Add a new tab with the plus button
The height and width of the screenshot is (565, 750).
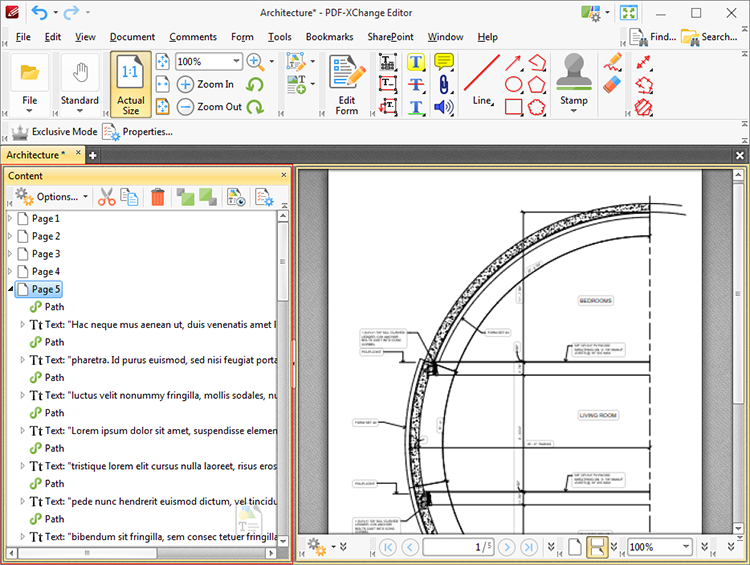tap(93, 155)
